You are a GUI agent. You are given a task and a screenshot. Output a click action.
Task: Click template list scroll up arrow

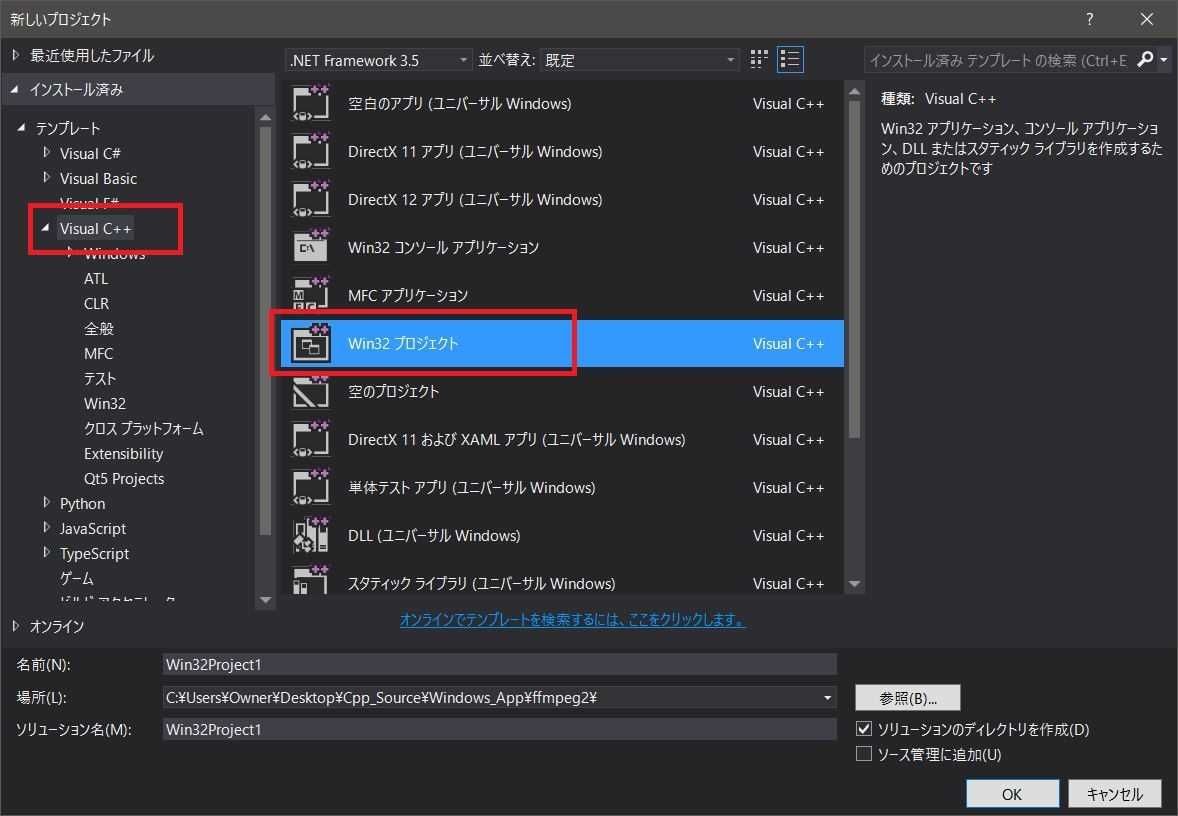[x=854, y=91]
